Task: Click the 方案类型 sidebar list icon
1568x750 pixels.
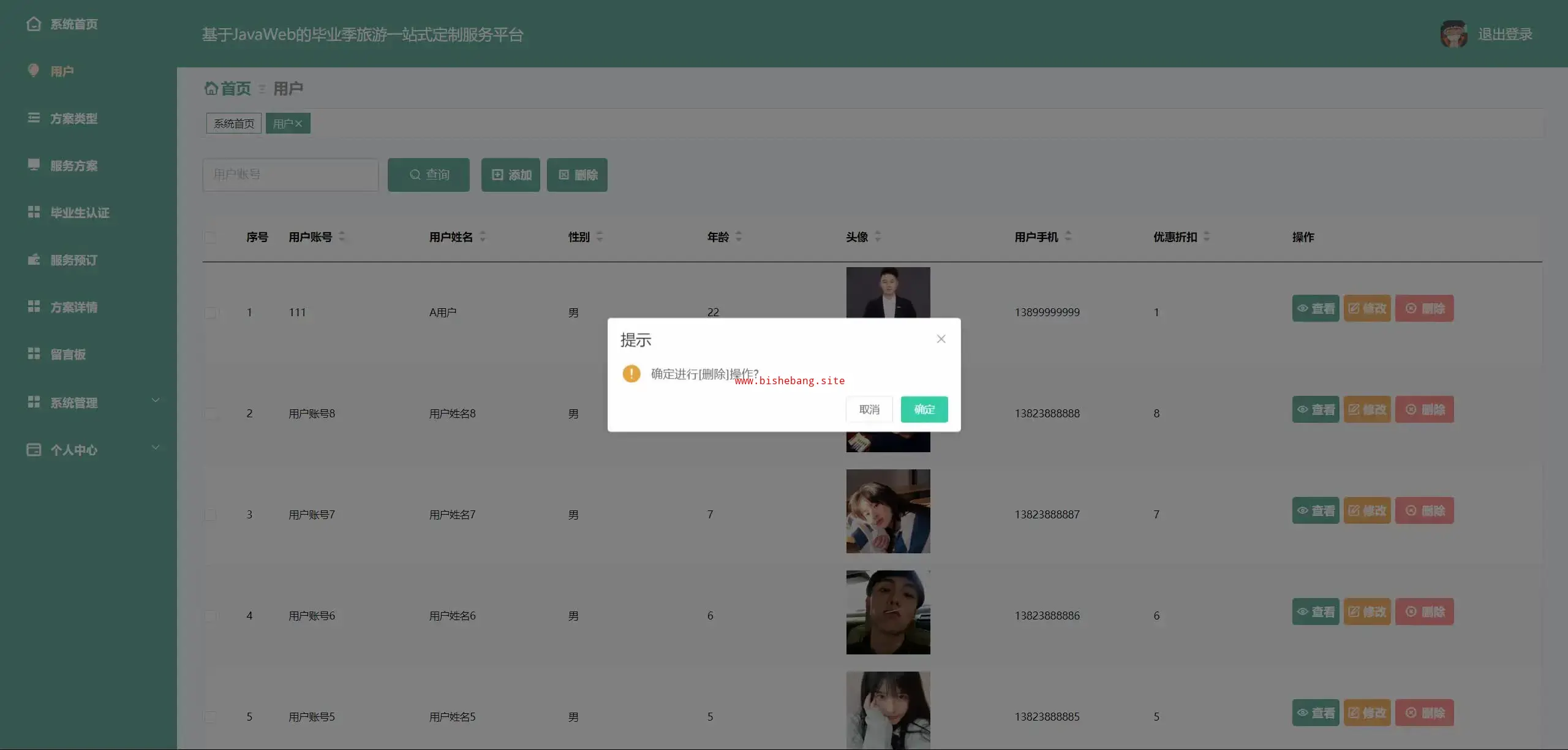Action: click(34, 118)
